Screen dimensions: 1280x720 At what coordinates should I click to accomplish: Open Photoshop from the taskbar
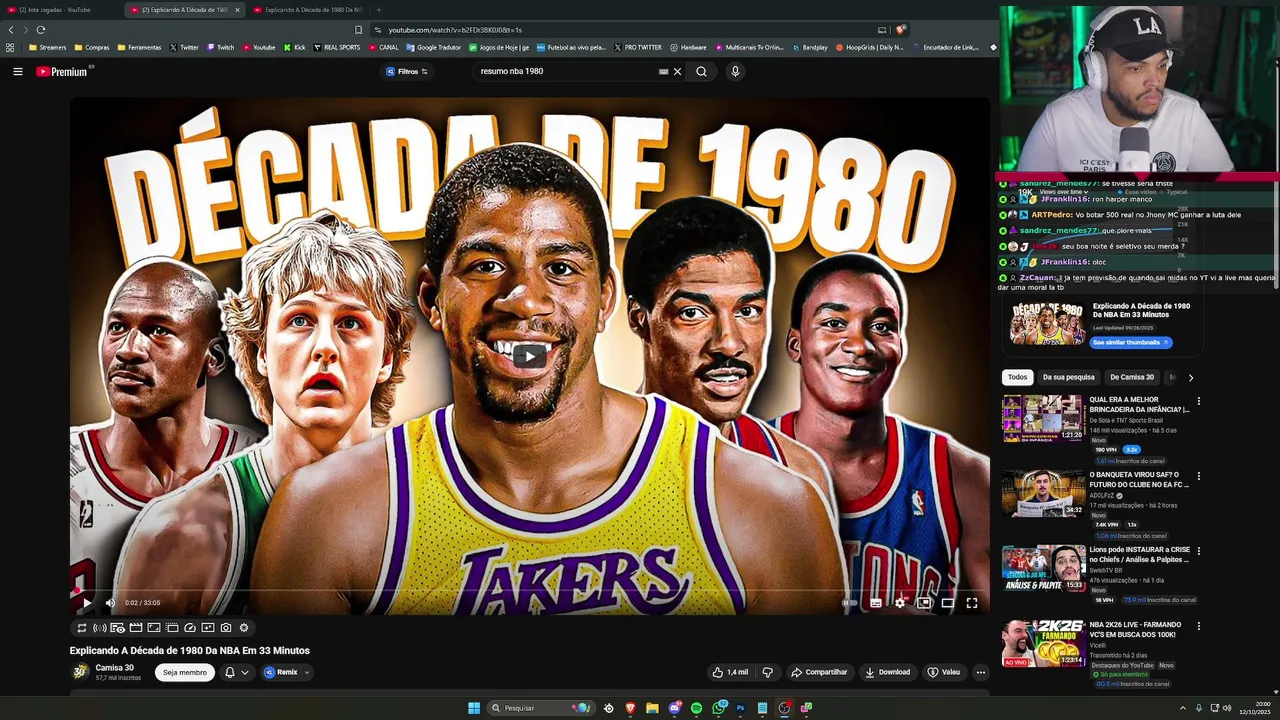741,708
